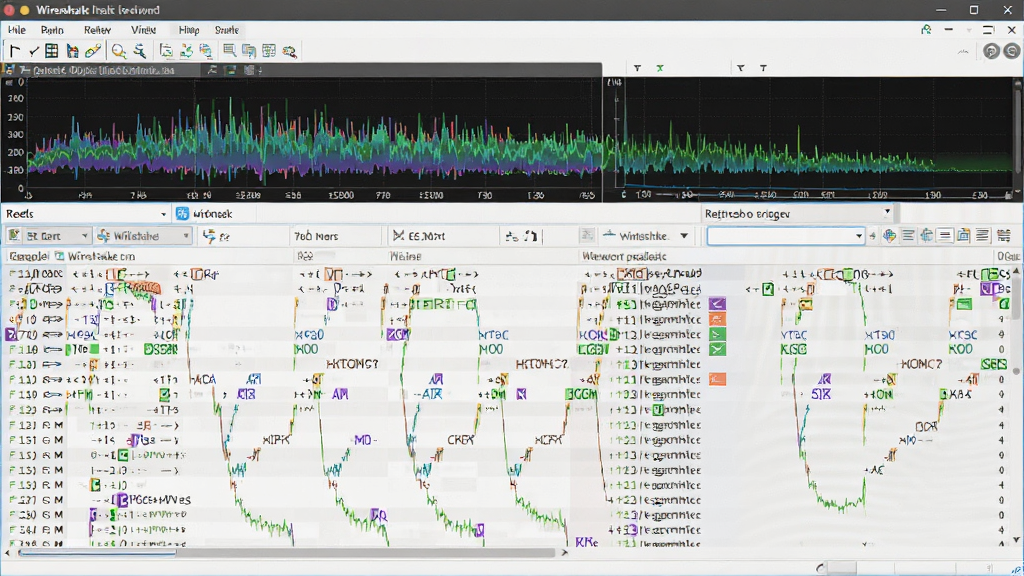The height and width of the screenshot is (576, 1024).
Task: Click the first orange swatch below the purple one
Action: tap(717, 319)
